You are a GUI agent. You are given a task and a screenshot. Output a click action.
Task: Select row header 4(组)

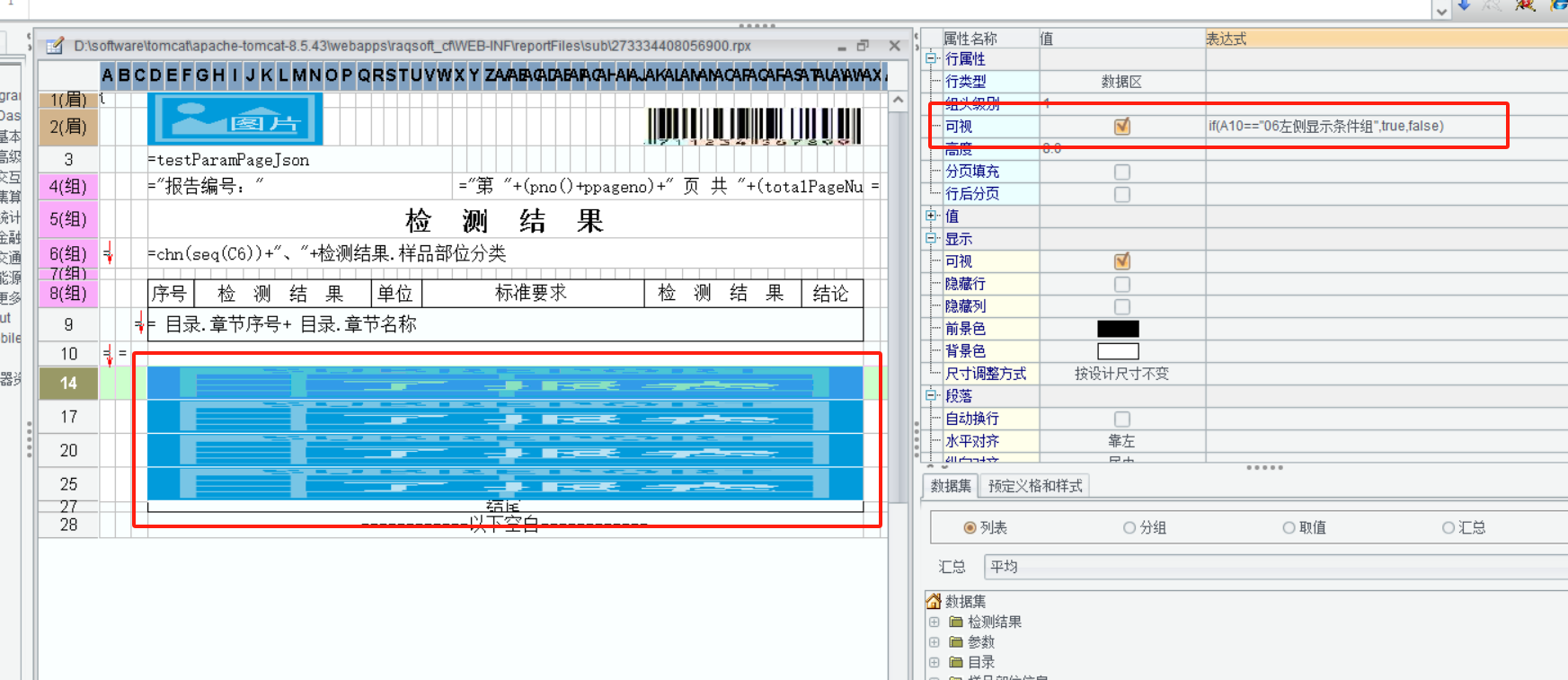pos(68,187)
